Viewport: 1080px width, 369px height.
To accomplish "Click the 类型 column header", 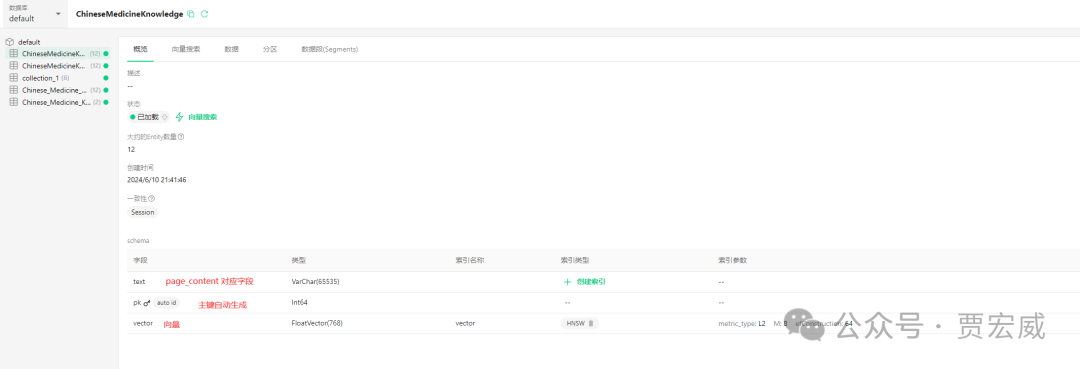I will (299, 260).
